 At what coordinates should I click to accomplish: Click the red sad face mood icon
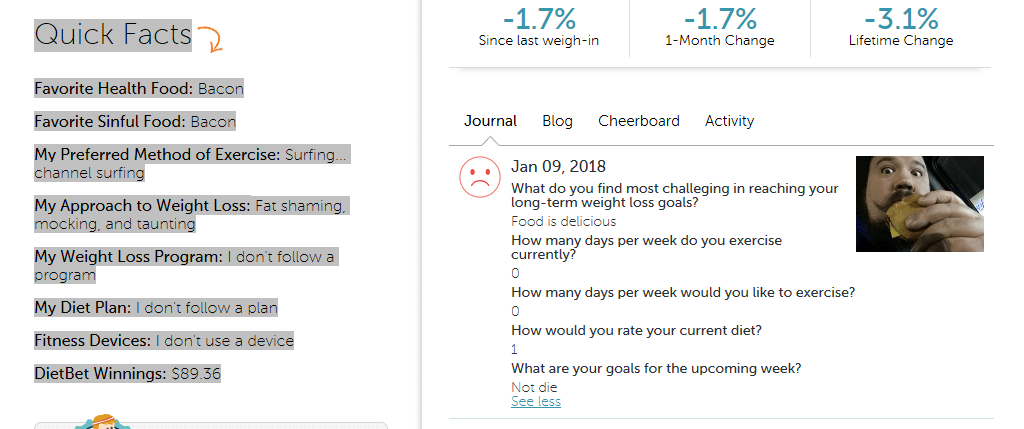[479, 176]
